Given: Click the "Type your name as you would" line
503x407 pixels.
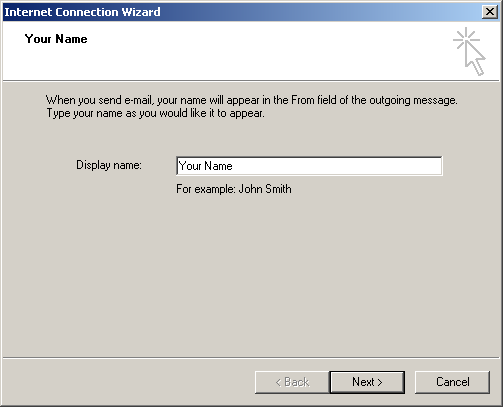Looking at the screenshot, I should [x=155, y=113].
